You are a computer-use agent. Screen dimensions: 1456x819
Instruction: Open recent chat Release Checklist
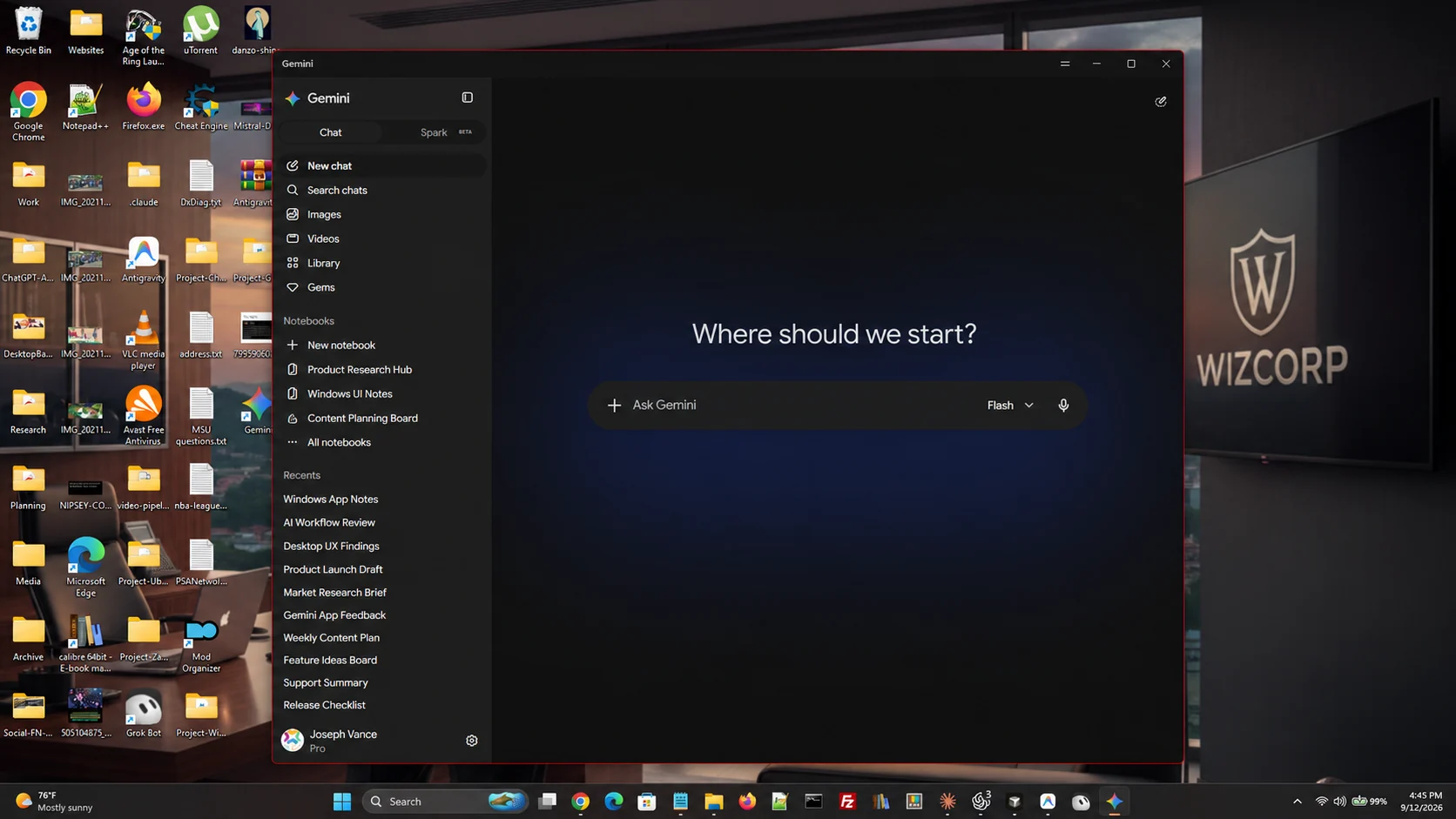(x=324, y=705)
